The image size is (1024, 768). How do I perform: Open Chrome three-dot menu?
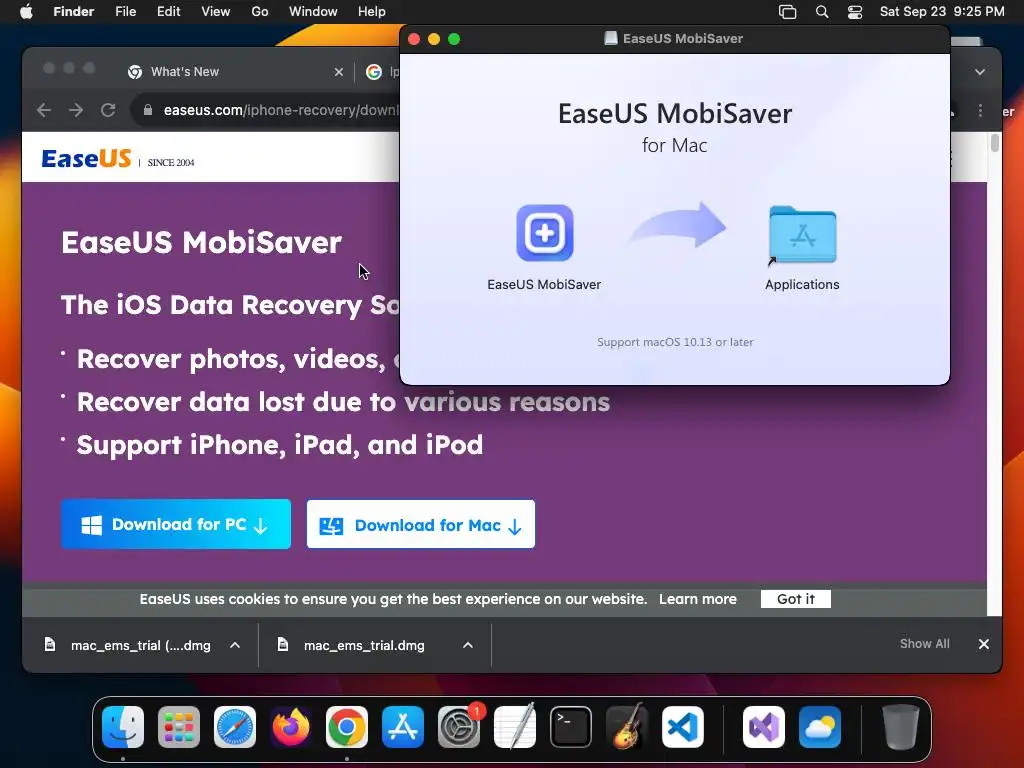pyautogui.click(x=980, y=110)
